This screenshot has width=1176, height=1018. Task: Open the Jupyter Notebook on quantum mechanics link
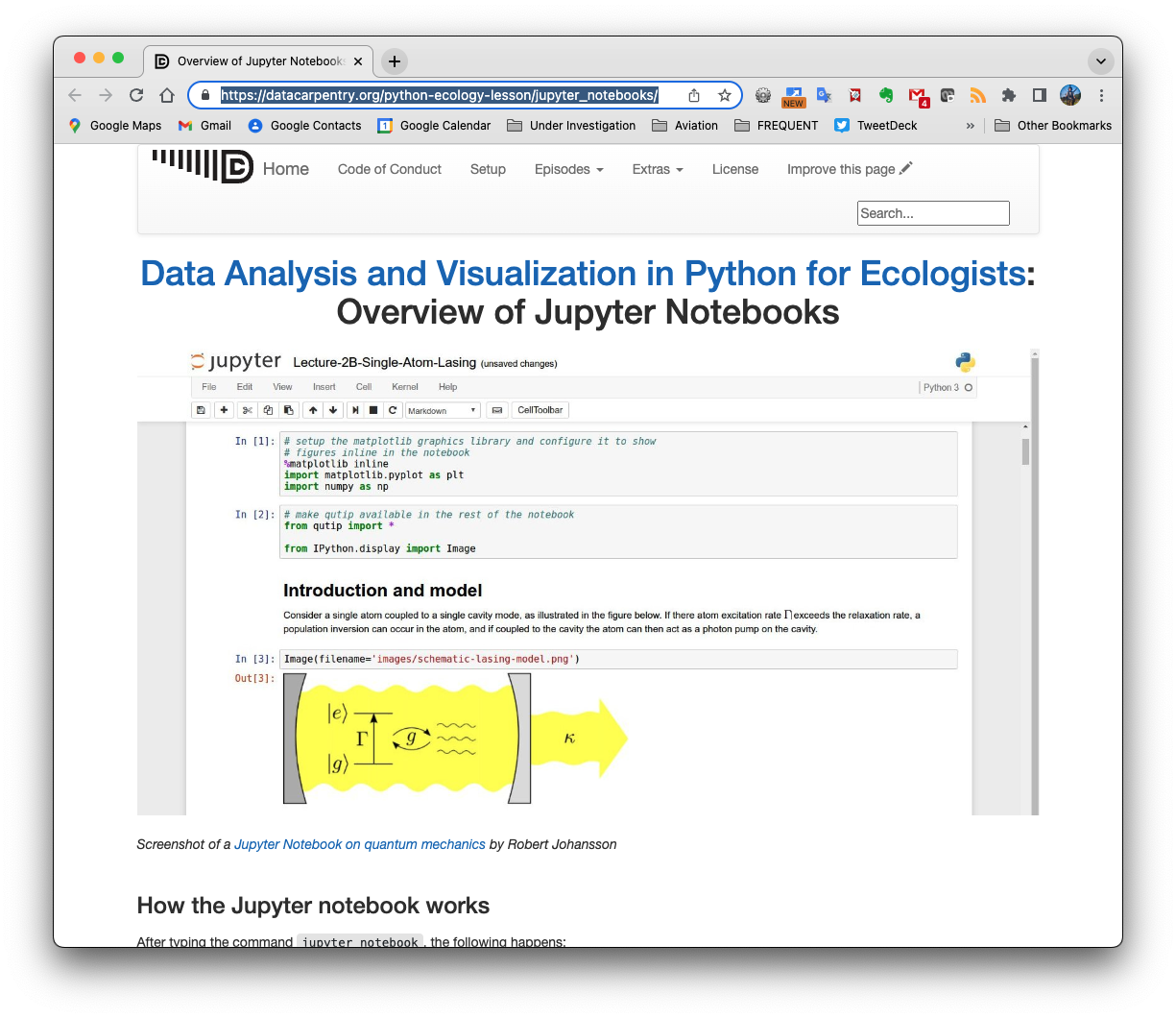360,844
